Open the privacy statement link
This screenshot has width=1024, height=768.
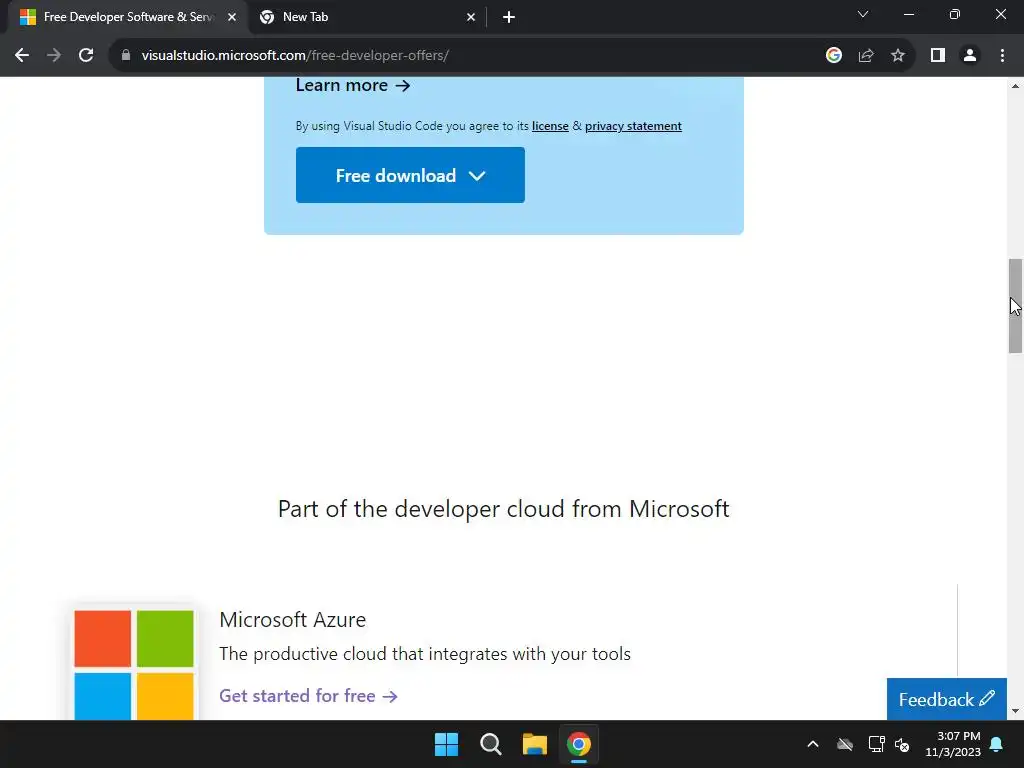coord(633,126)
